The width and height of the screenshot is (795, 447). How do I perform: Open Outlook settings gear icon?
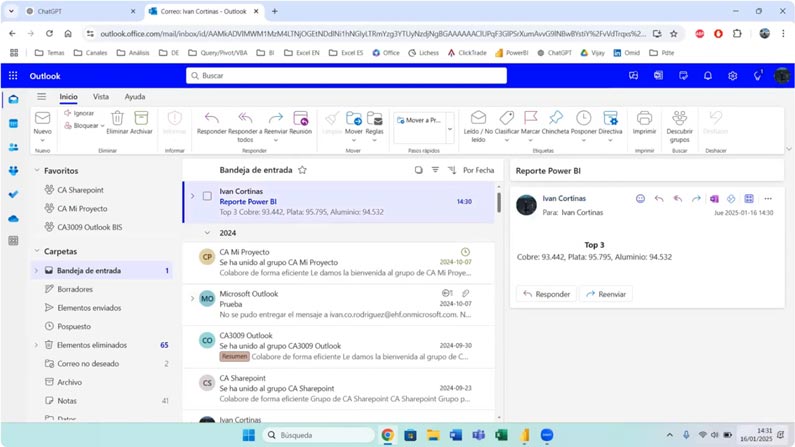click(733, 76)
